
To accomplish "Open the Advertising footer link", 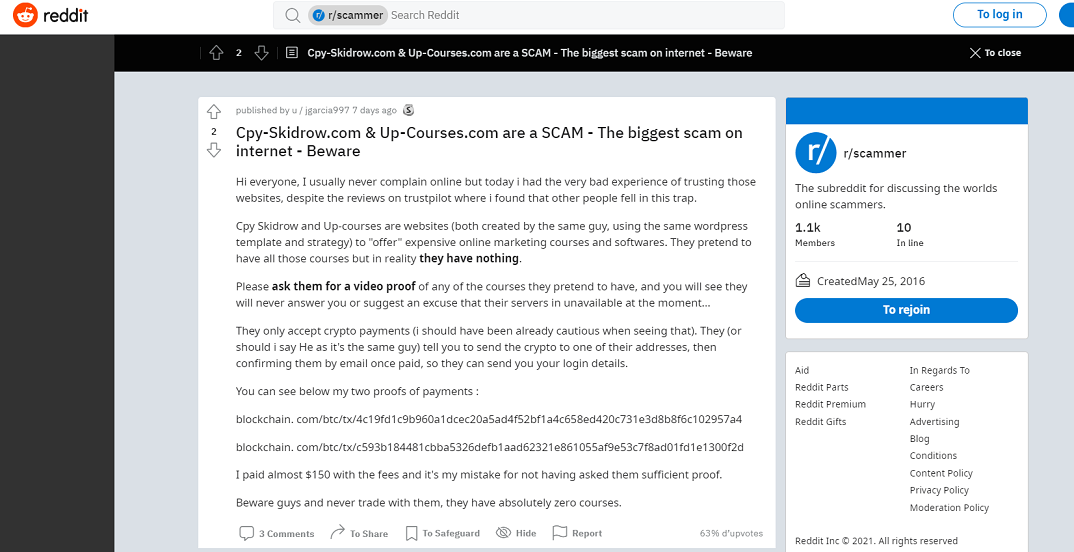I will [934, 422].
